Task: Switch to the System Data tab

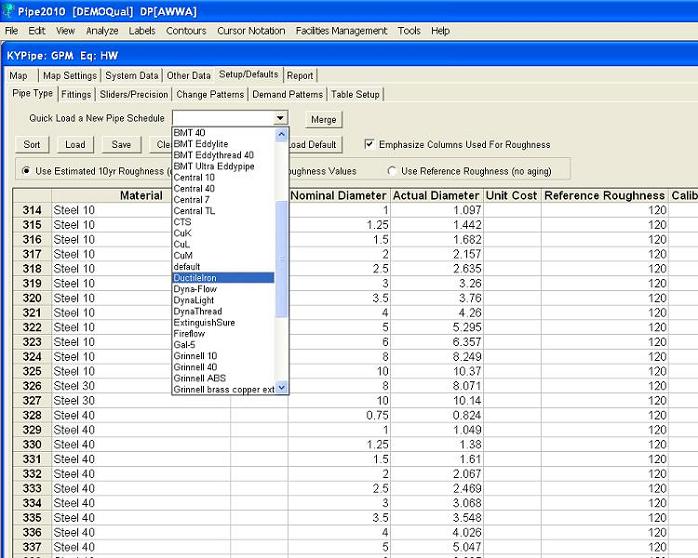Action: [132, 76]
